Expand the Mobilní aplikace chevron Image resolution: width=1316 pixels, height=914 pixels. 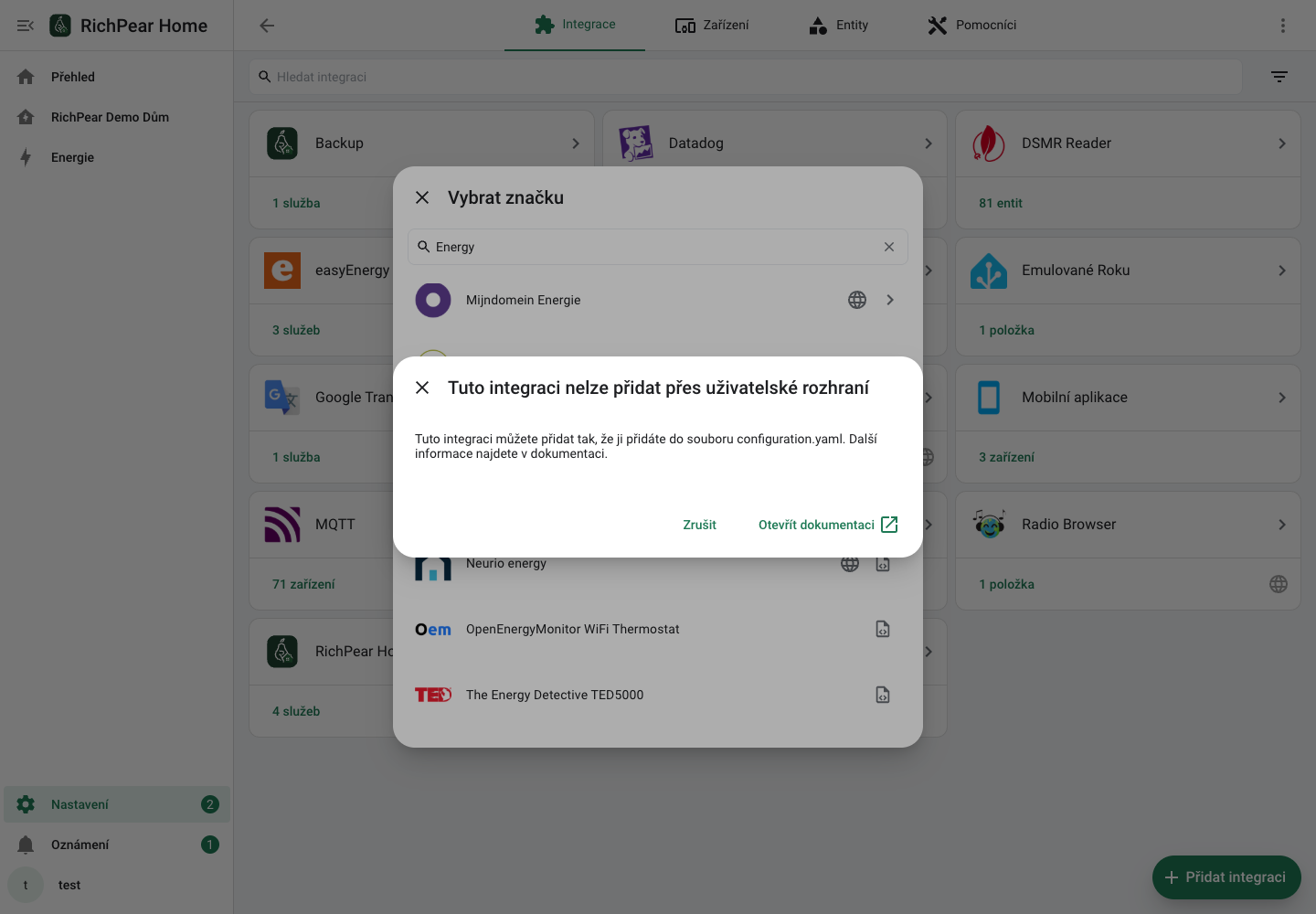tap(1282, 398)
